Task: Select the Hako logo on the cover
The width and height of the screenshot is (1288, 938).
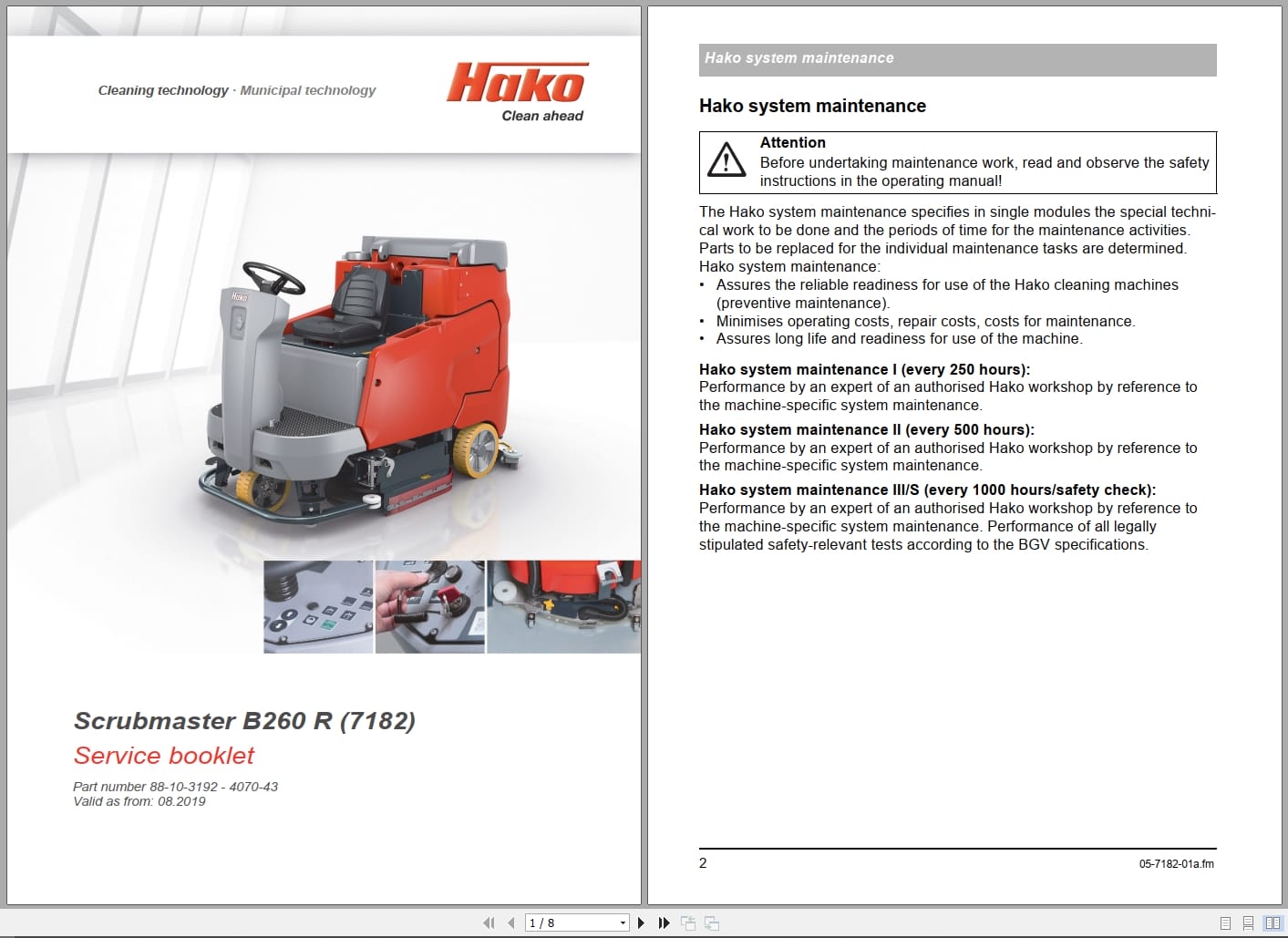Action: click(x=518, y=84)
